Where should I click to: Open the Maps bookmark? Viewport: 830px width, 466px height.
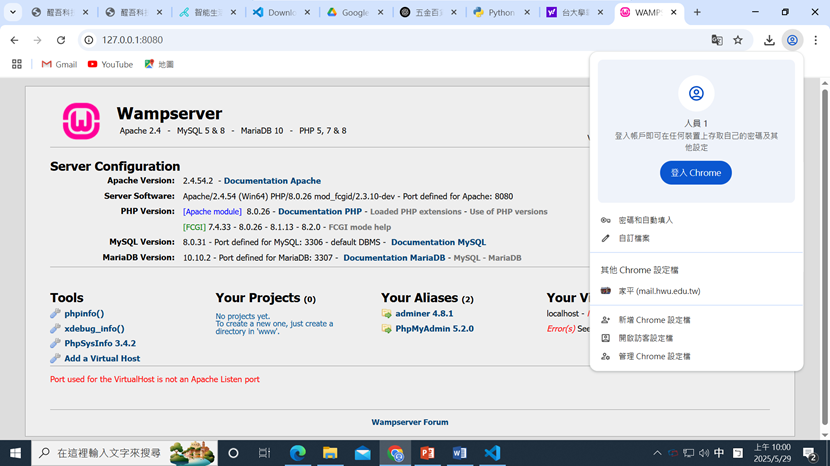(159, 64)
